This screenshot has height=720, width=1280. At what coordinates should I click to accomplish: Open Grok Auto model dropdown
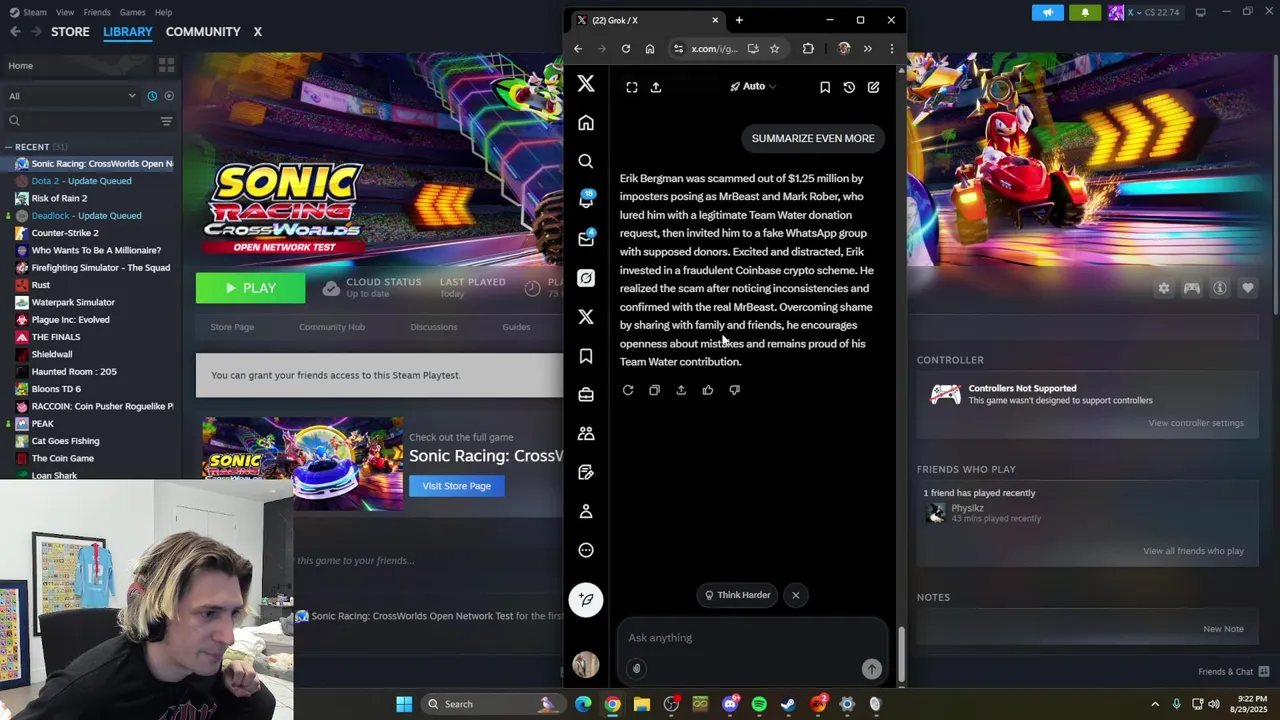tap(753, 87)
